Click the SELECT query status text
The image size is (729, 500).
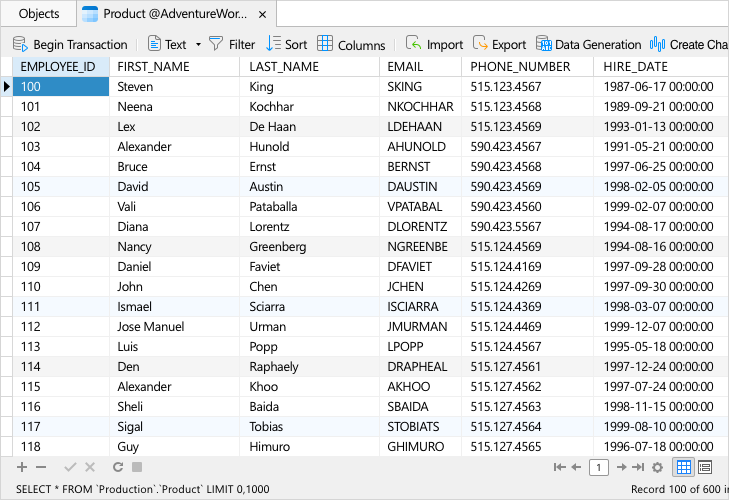pyautogui.click(x=142, y=489)
